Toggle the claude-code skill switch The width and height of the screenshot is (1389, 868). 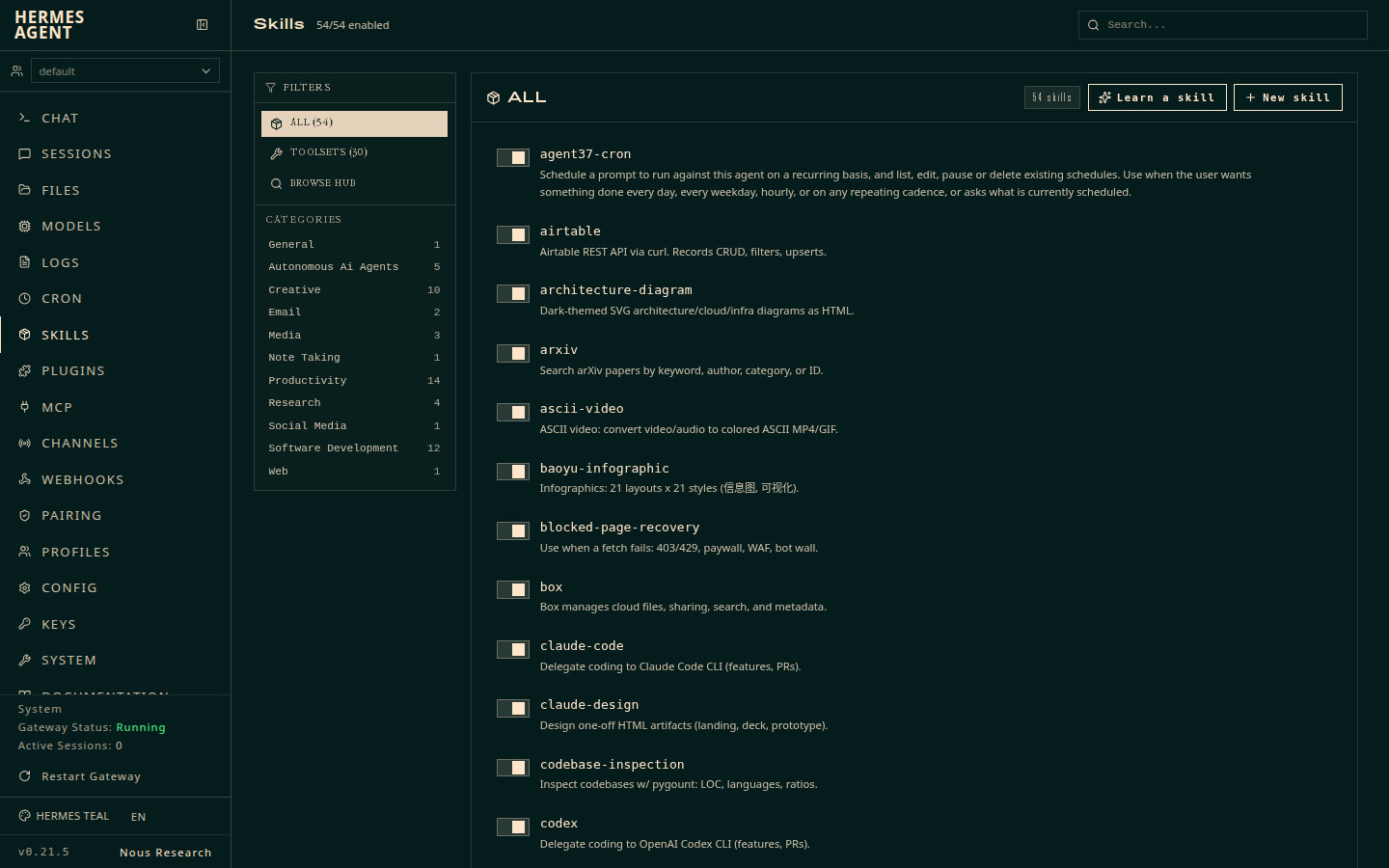[x=513, y=649]
